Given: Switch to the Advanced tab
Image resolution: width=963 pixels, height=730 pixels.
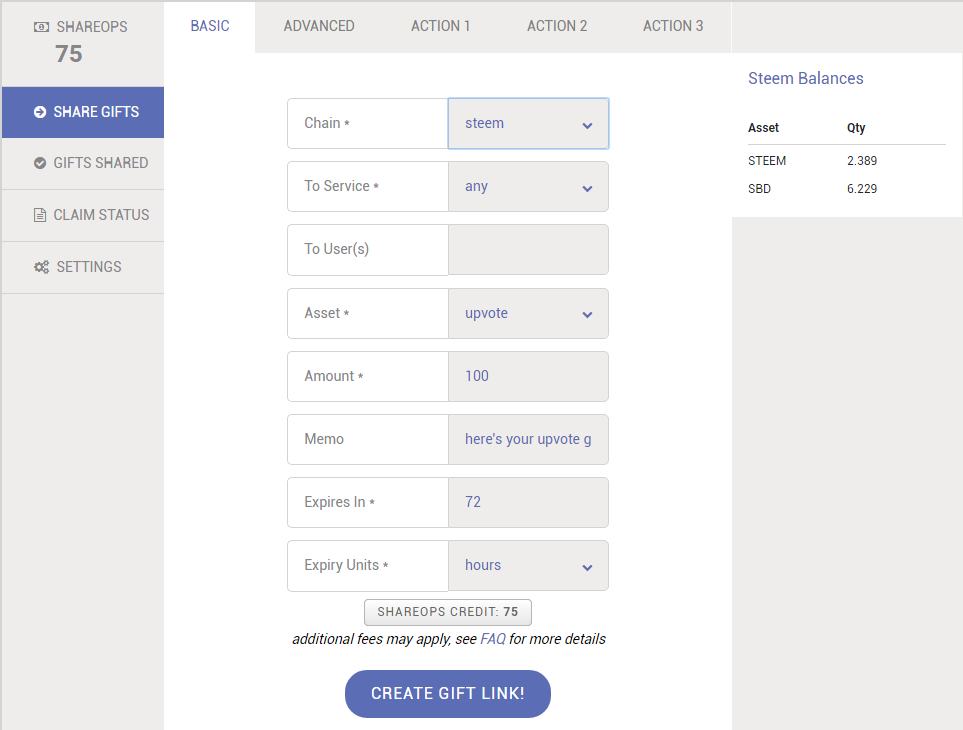Looking at the screenshot, I should [x=319, y=26].
